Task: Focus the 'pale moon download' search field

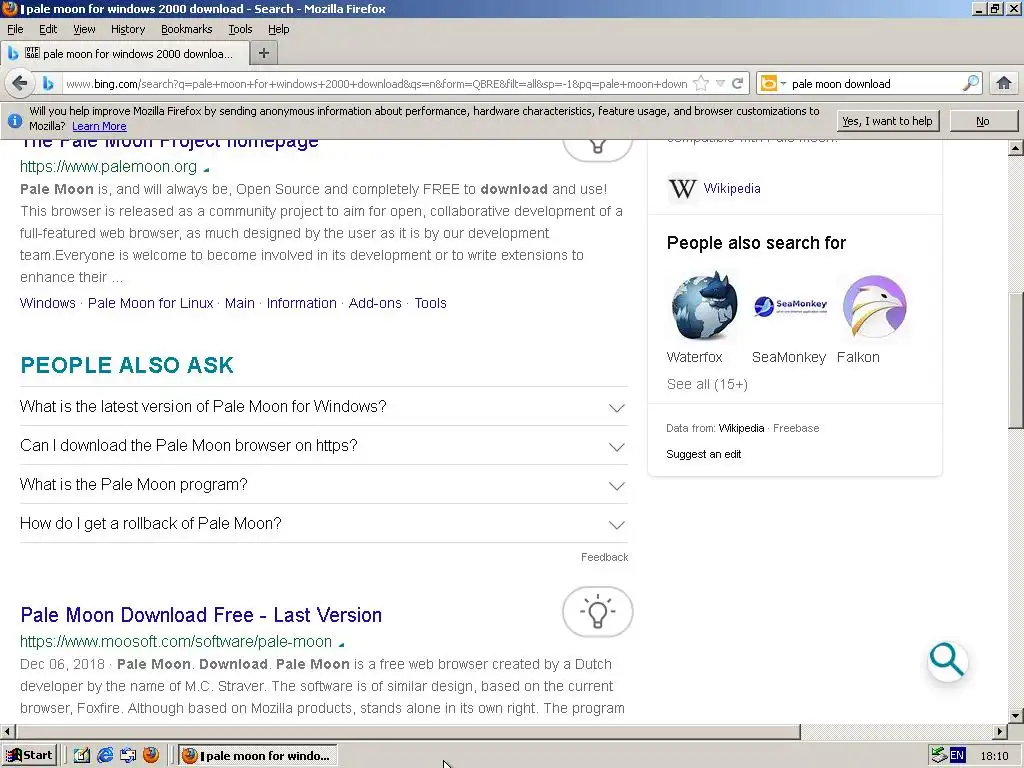Action: 874,84
